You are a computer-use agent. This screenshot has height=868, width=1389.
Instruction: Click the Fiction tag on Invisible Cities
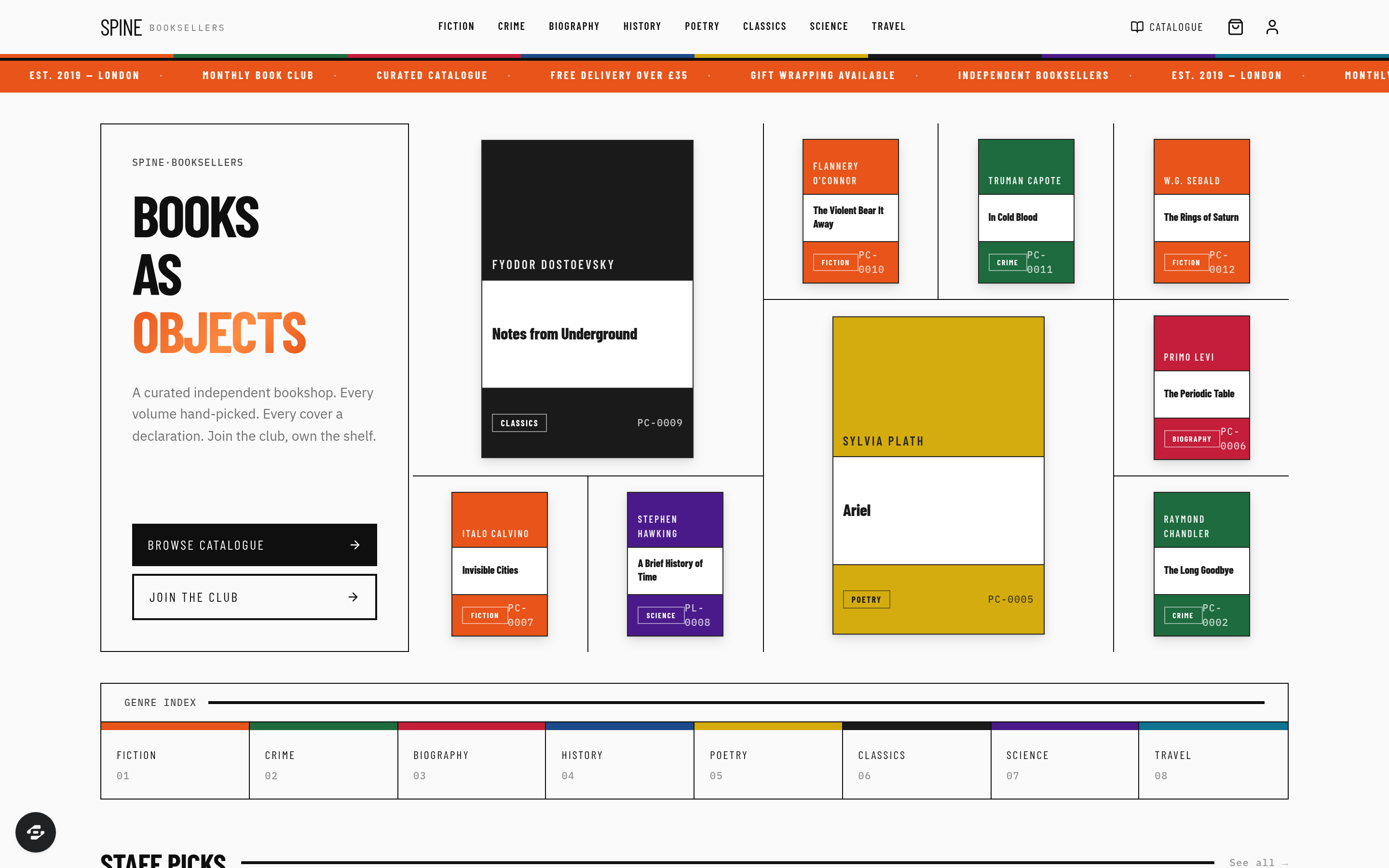(485, 615)
